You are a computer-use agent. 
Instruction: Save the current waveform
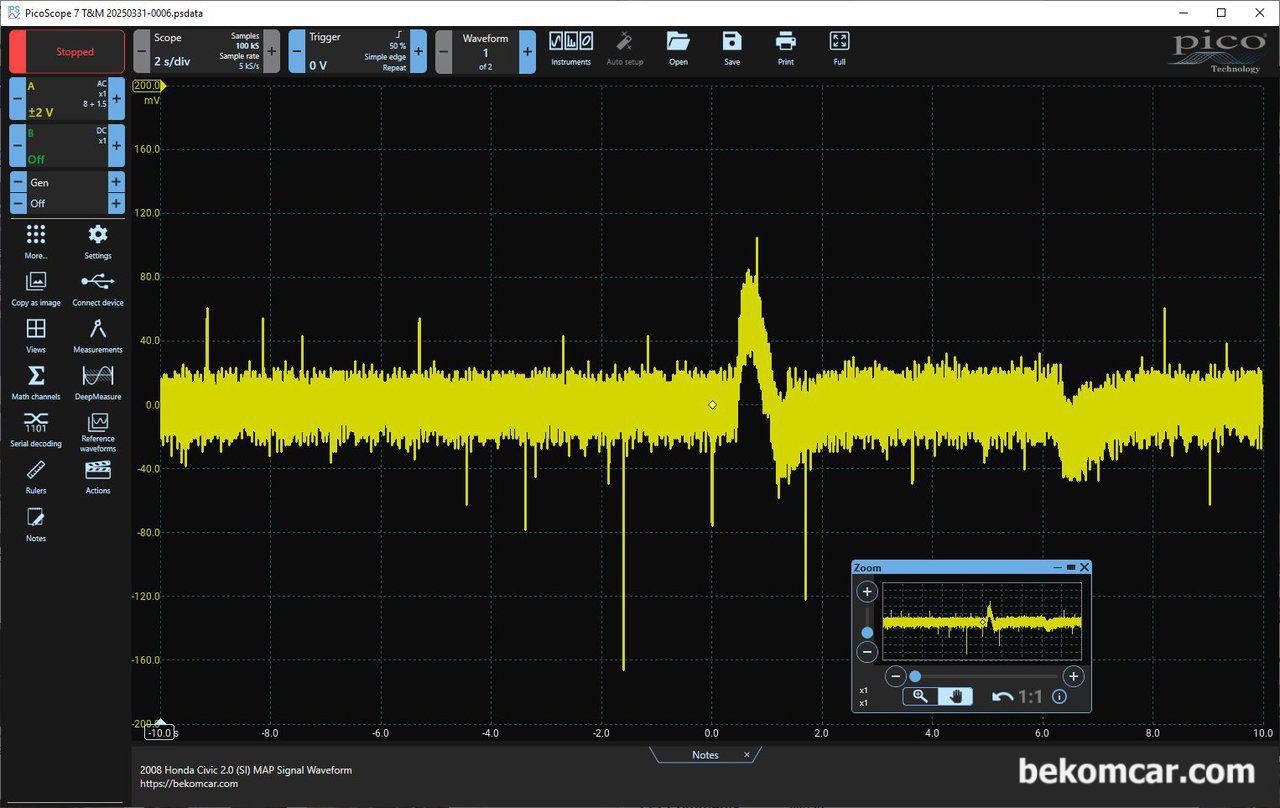[x=732, y=49]
